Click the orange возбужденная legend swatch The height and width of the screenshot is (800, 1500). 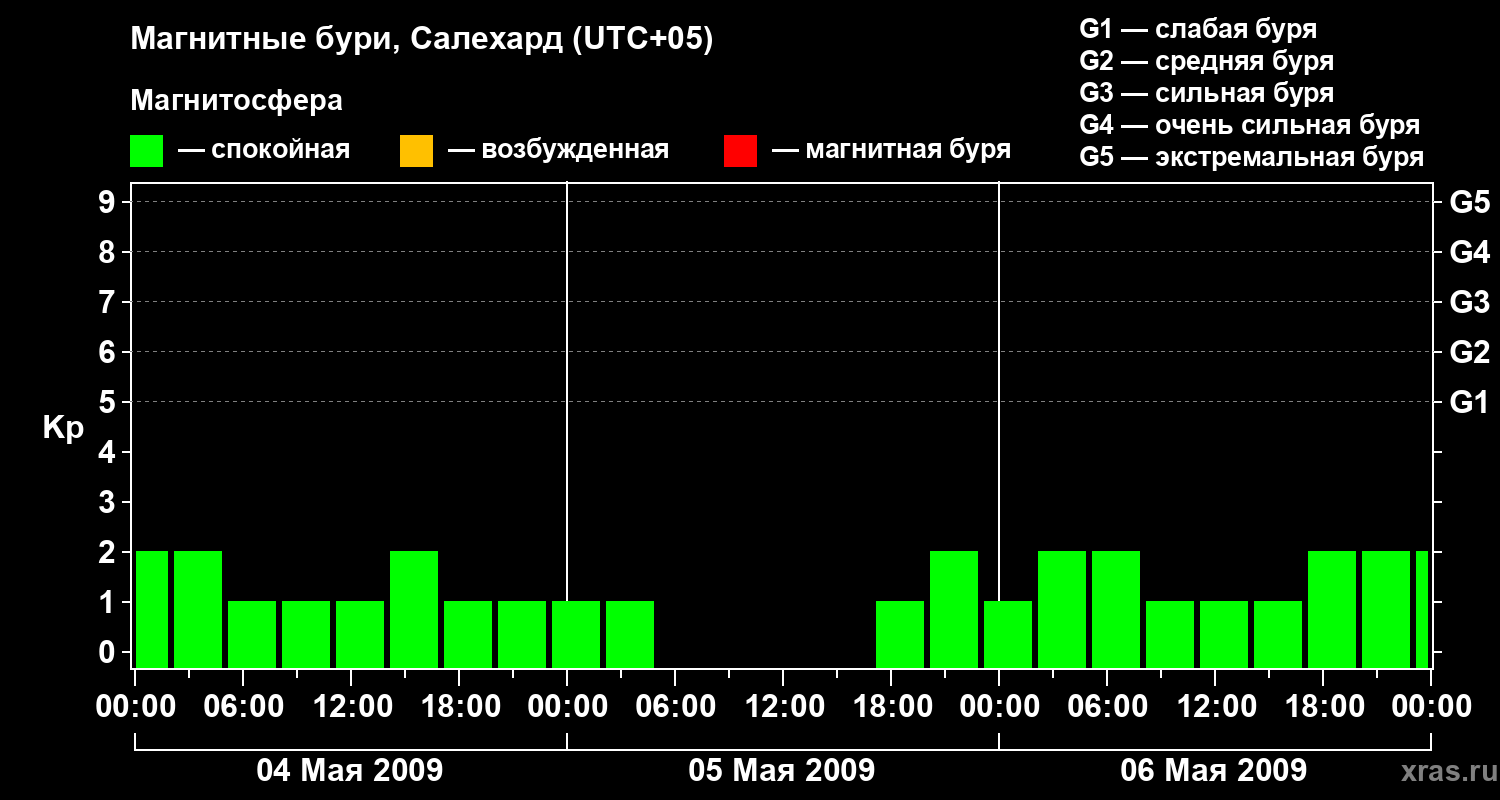click(416, 151)
